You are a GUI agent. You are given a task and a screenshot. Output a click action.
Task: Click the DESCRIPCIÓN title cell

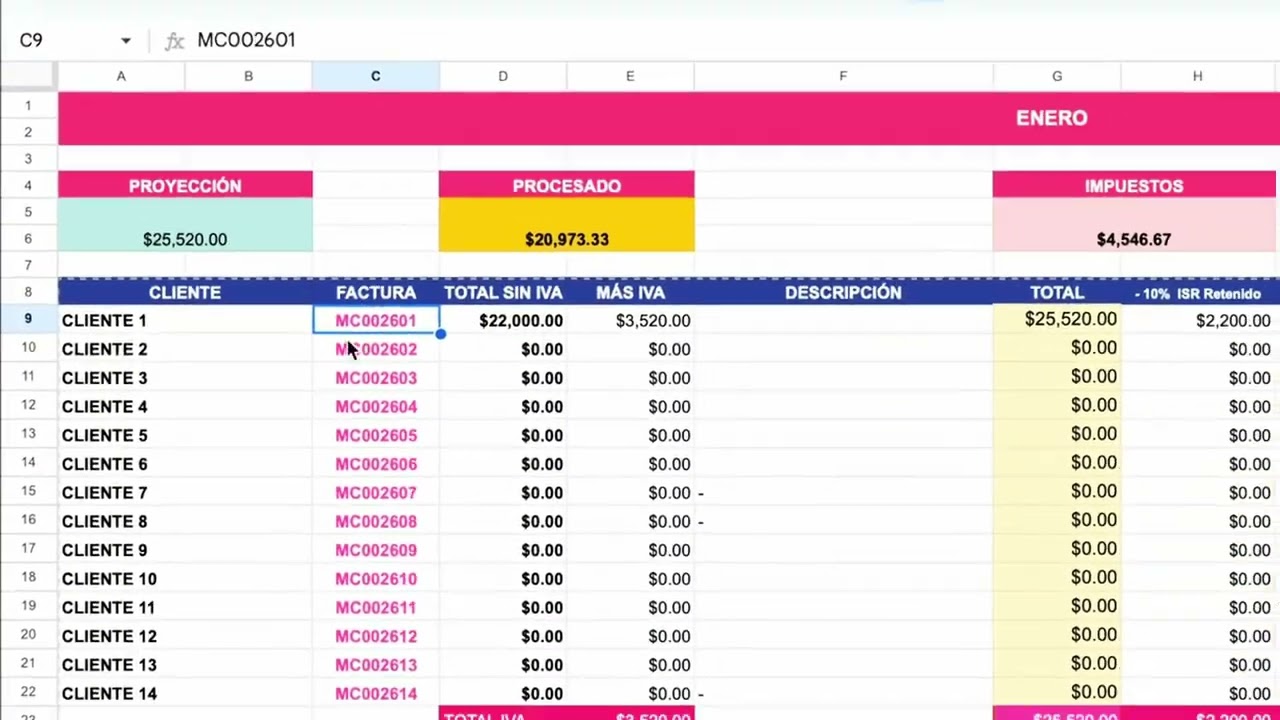[843, 292]
